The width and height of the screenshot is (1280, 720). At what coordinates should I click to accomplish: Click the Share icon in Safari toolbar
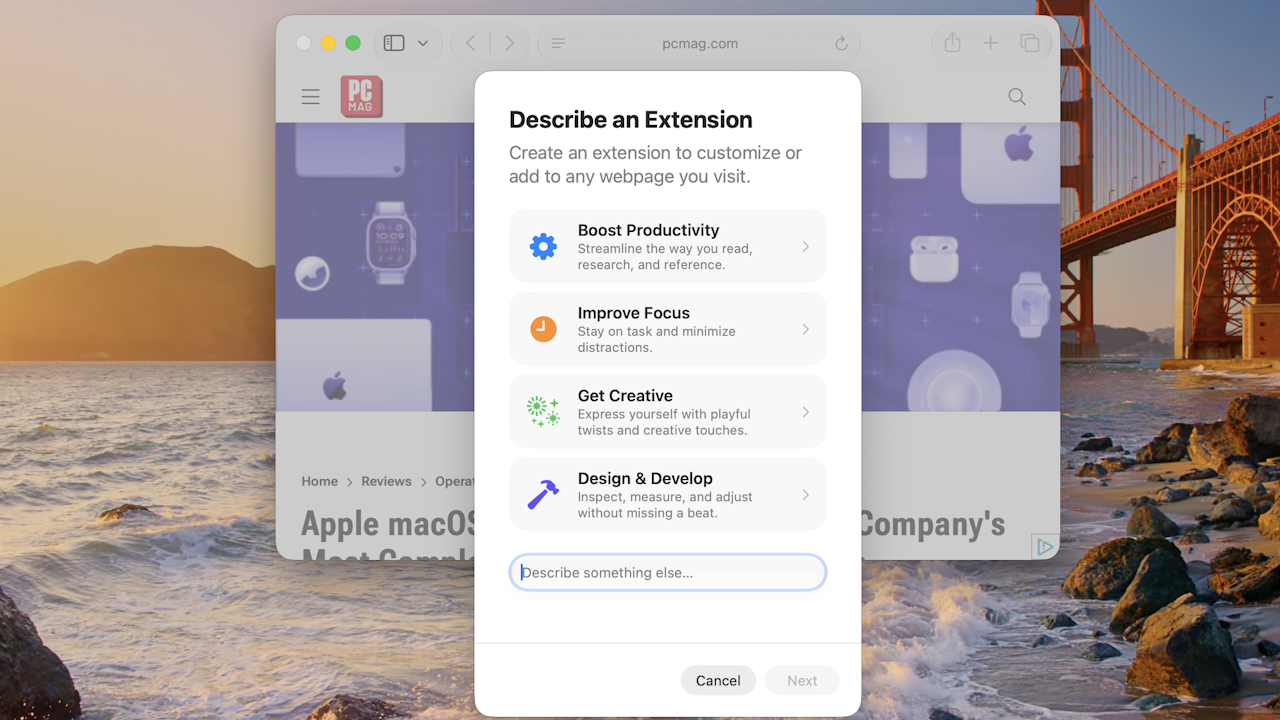click(x=952, y=43)
